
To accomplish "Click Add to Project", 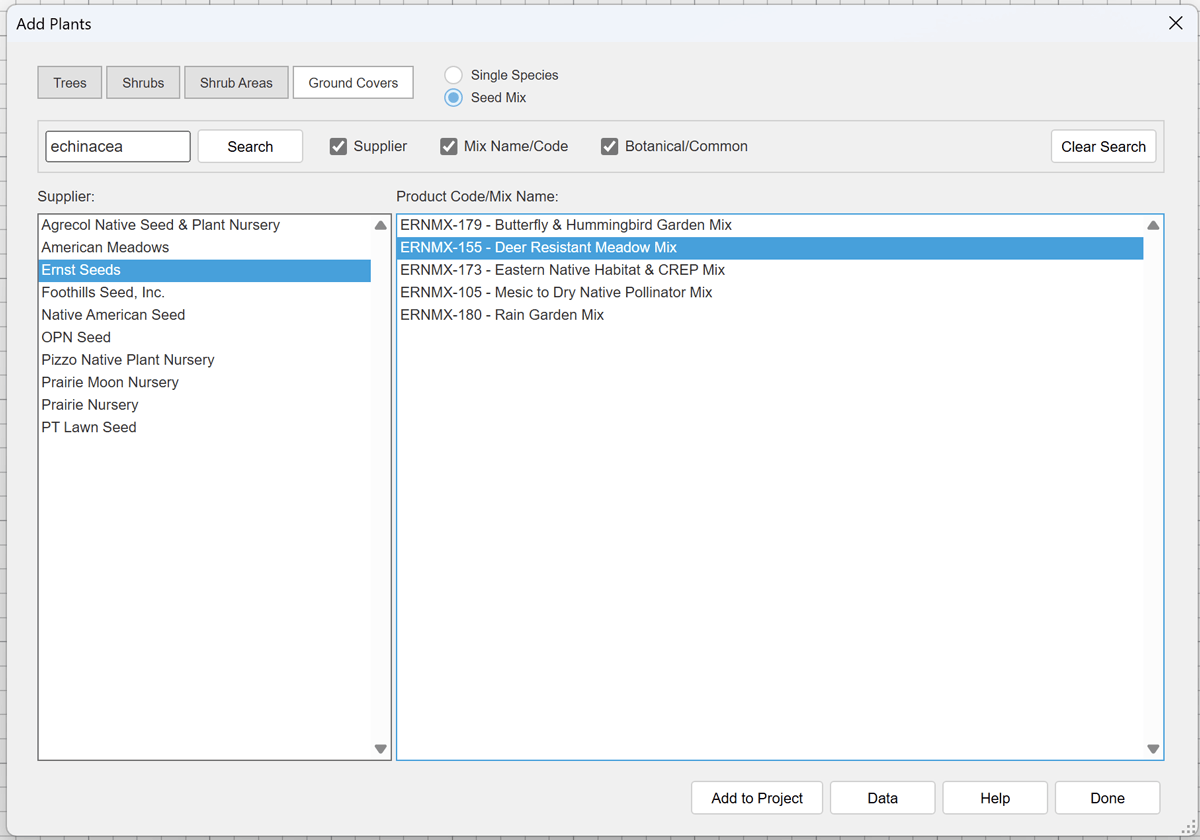I will point(757,798).
